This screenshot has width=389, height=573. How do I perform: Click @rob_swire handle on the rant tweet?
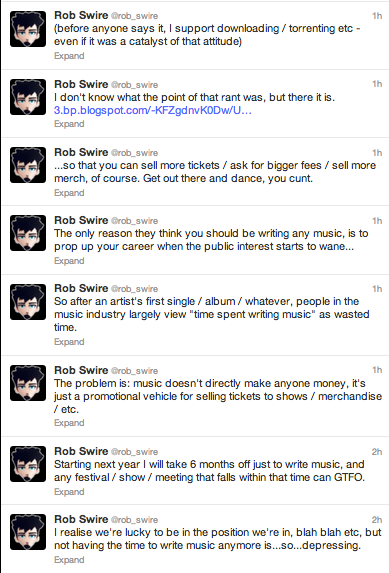point(134,85)
